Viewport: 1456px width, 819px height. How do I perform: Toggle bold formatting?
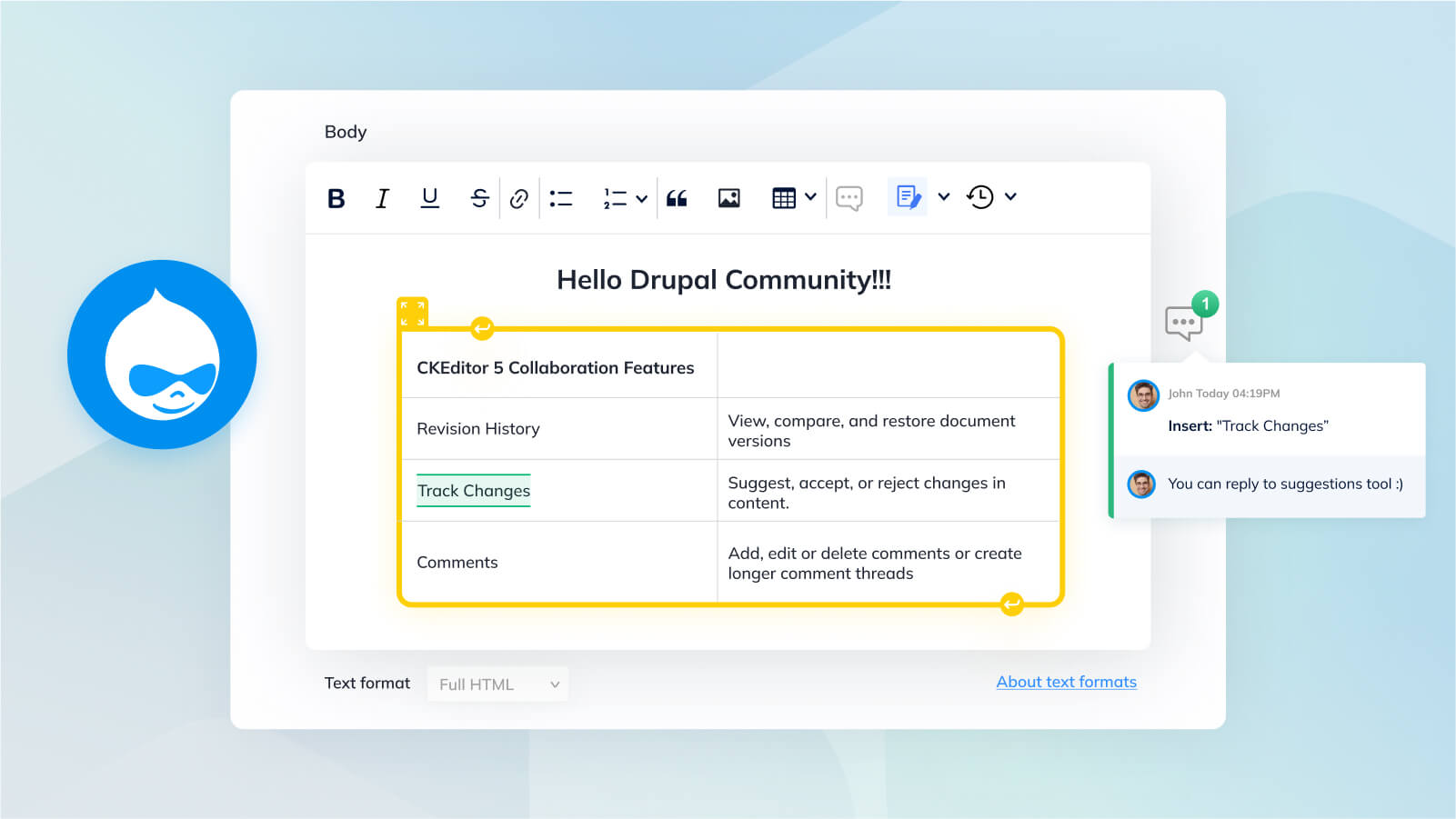click(x=336, y=198)
